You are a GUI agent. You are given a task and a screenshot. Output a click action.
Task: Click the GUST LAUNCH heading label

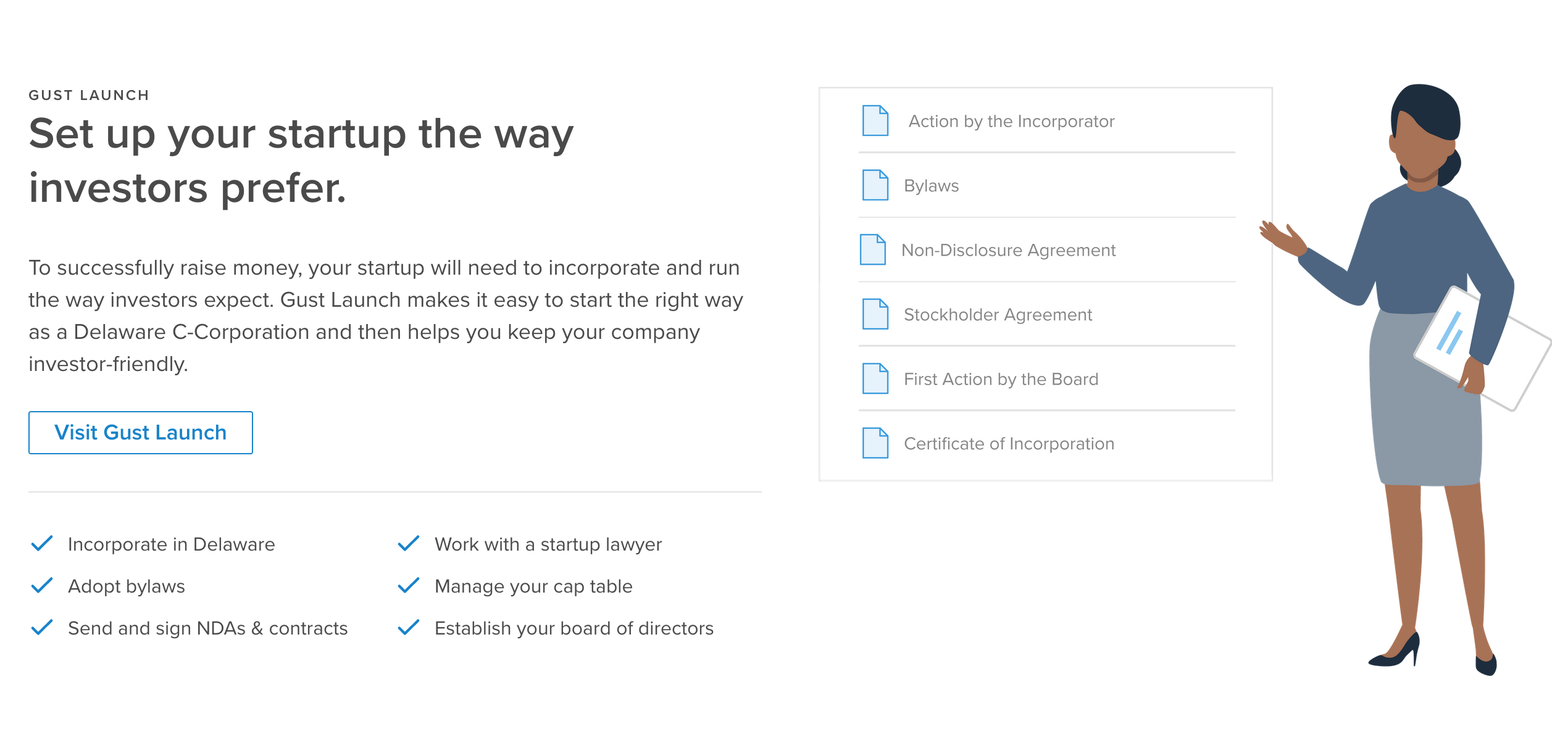[x=89, y=95]
